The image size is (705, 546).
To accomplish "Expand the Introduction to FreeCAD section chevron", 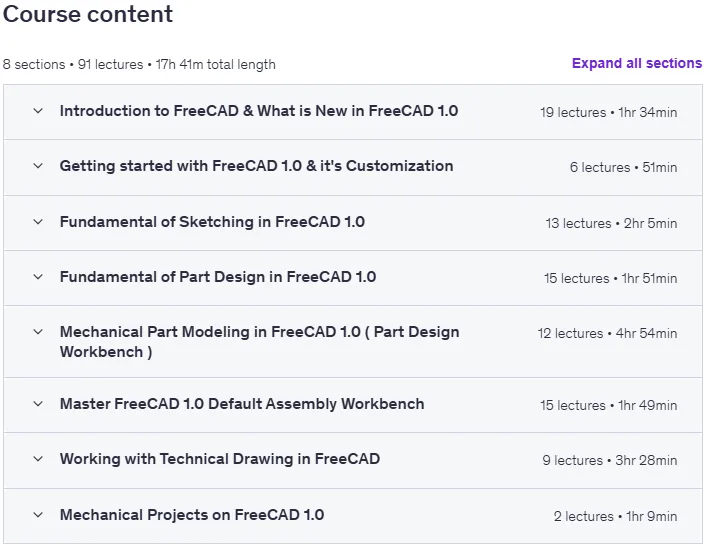I will coord(38,111).
